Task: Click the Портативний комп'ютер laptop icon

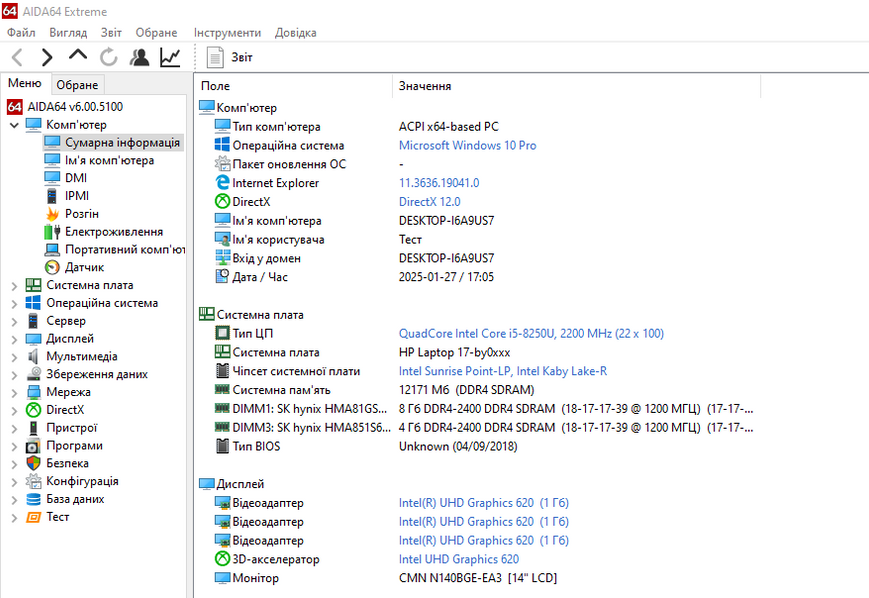Action: coord(52,249)
